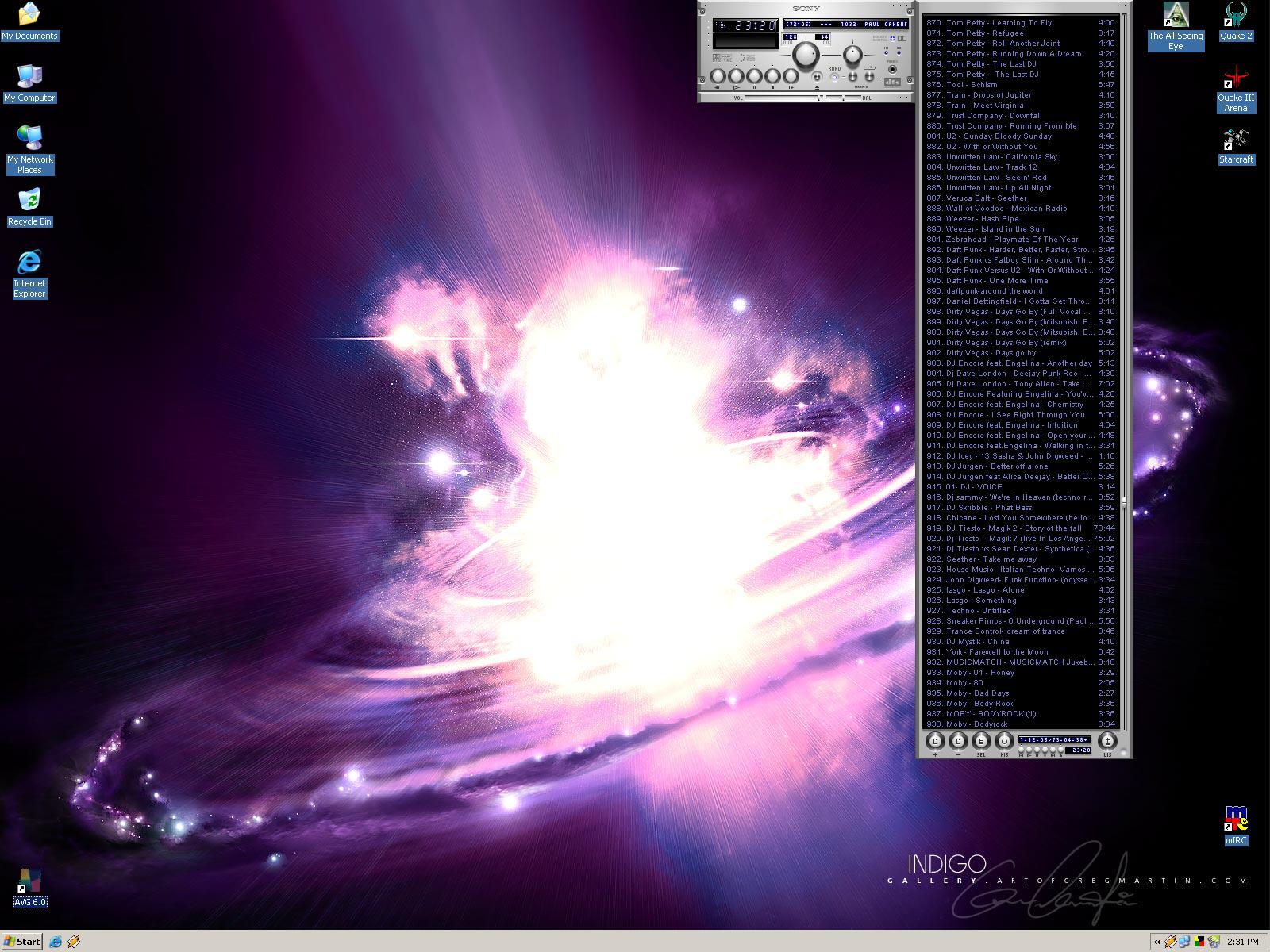Select the mIRC desktop shortcut

tap(1236, 825)
